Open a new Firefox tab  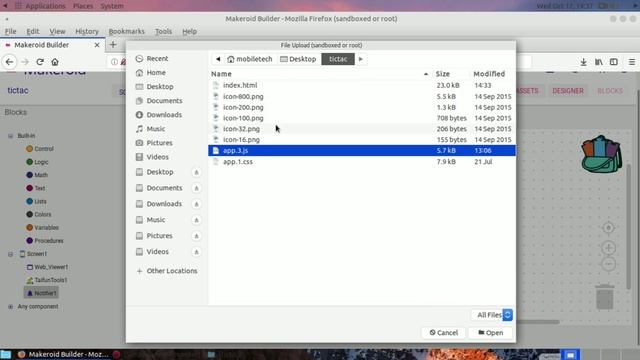coord(113,45)
